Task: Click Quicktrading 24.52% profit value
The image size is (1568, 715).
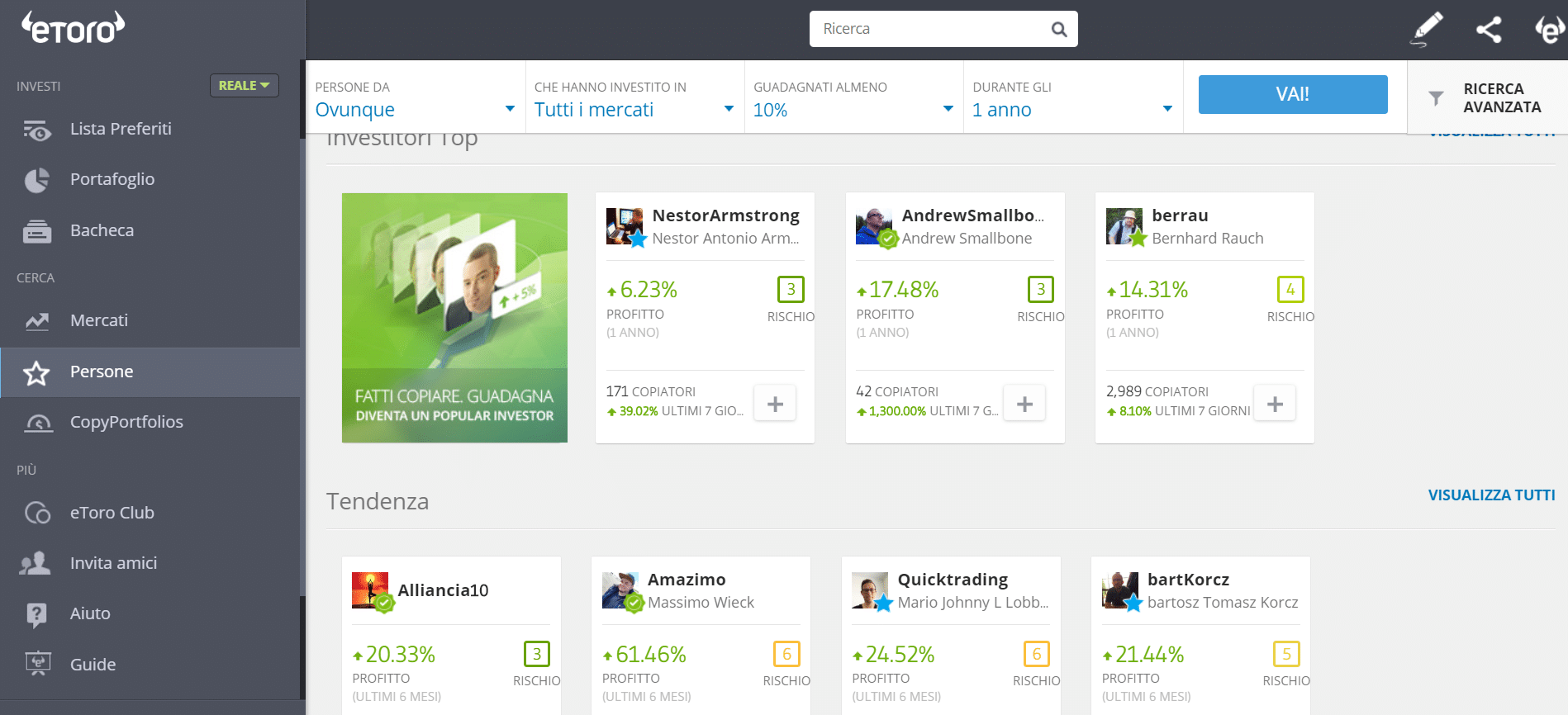Action: (x=900, y=655)
